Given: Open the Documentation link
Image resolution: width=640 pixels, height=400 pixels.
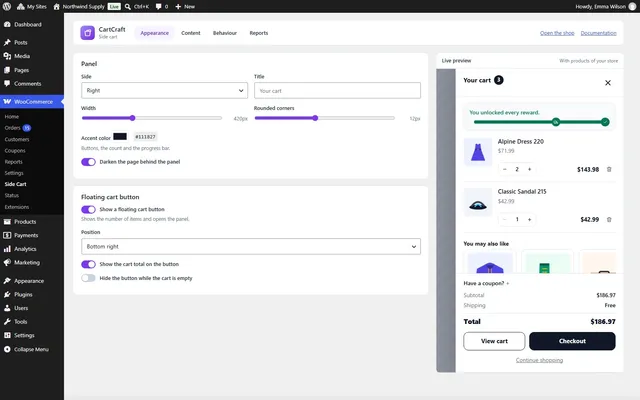Looking at the screenshot, I should click(x=598, y=33).
